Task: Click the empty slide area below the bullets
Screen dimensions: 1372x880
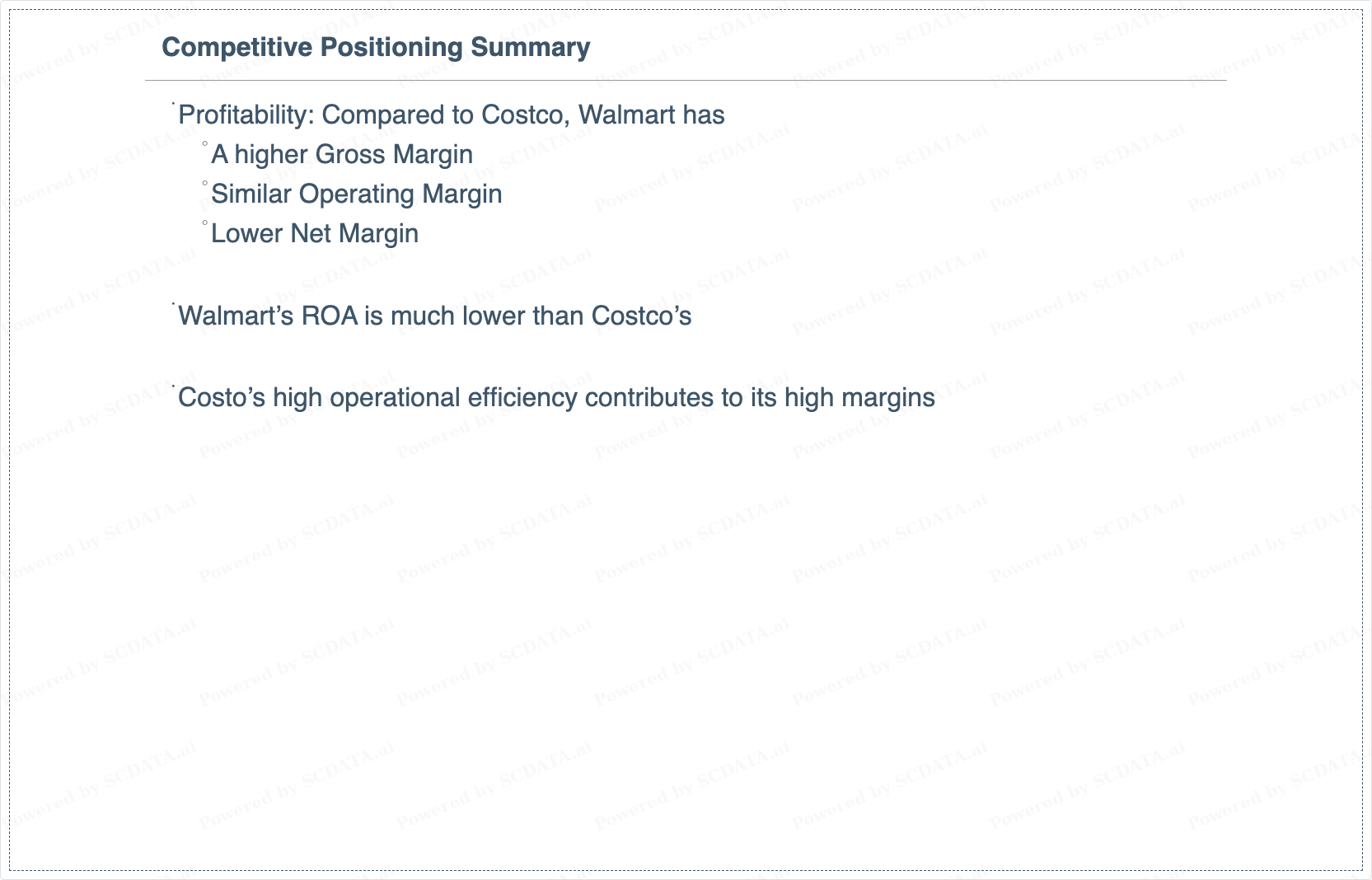Action: tap(686, 634)
